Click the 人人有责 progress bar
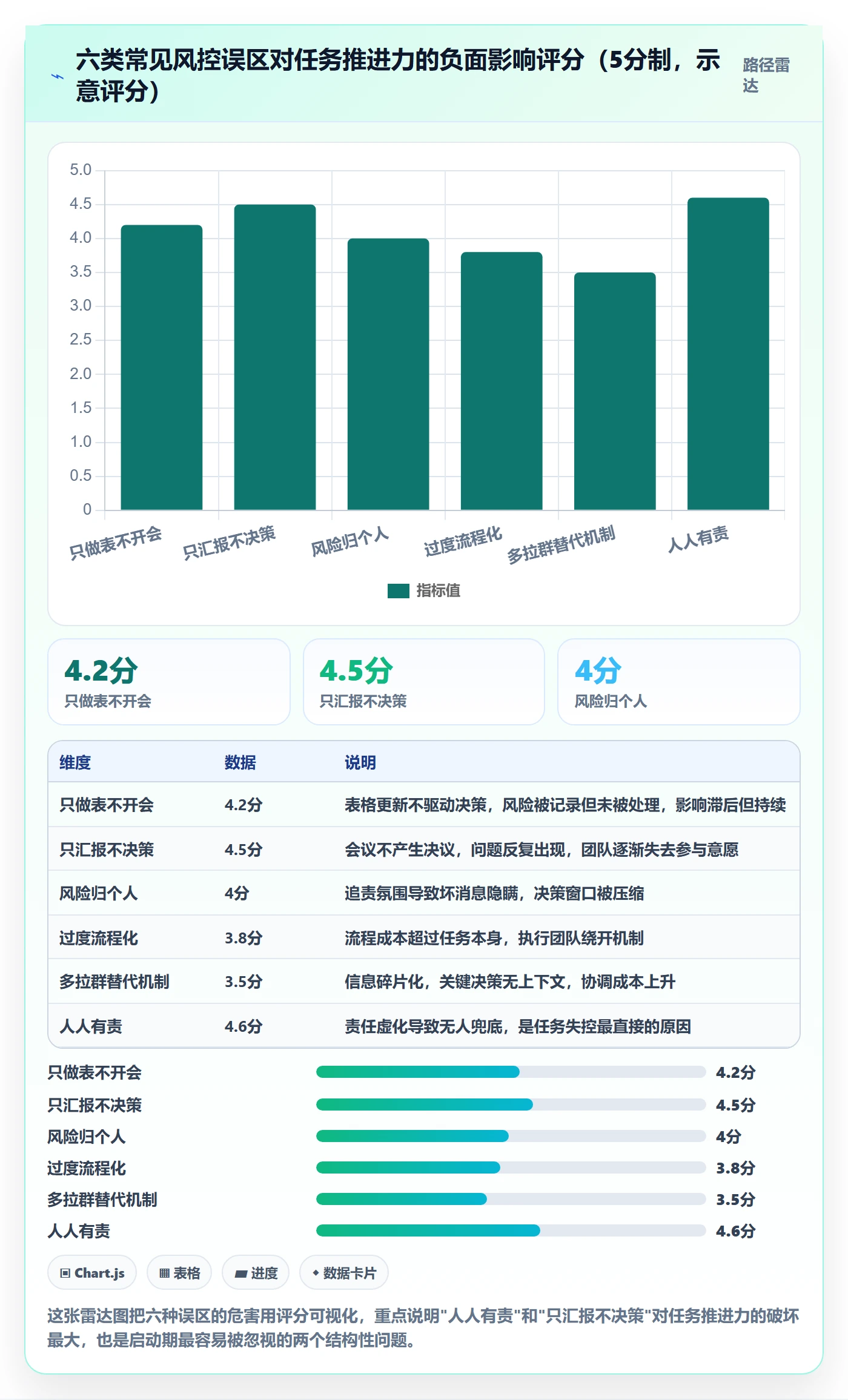This screenshot has height=1400, width=848. click(x=511, y=1230)
